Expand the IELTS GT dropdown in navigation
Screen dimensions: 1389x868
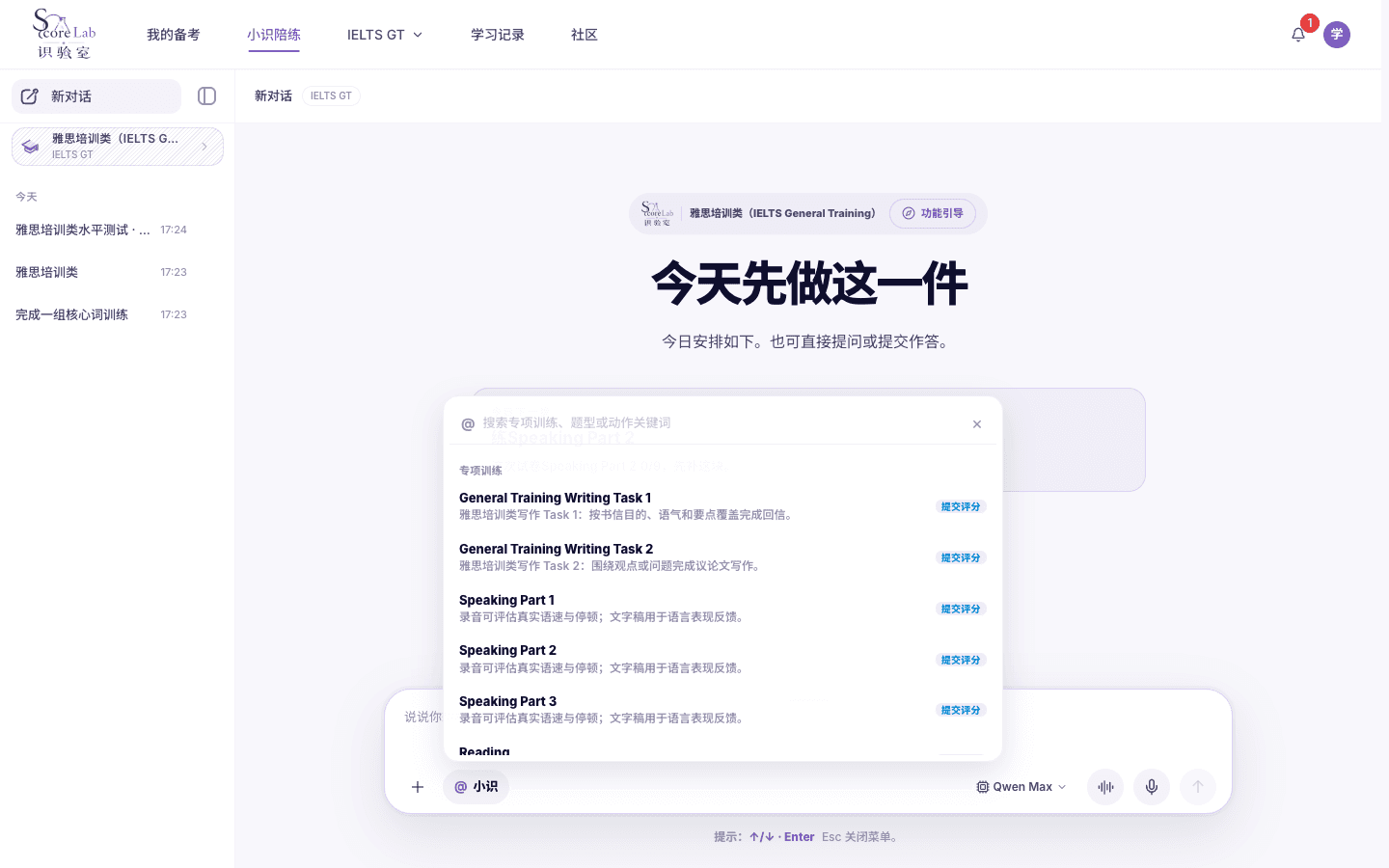pos(385,35)
